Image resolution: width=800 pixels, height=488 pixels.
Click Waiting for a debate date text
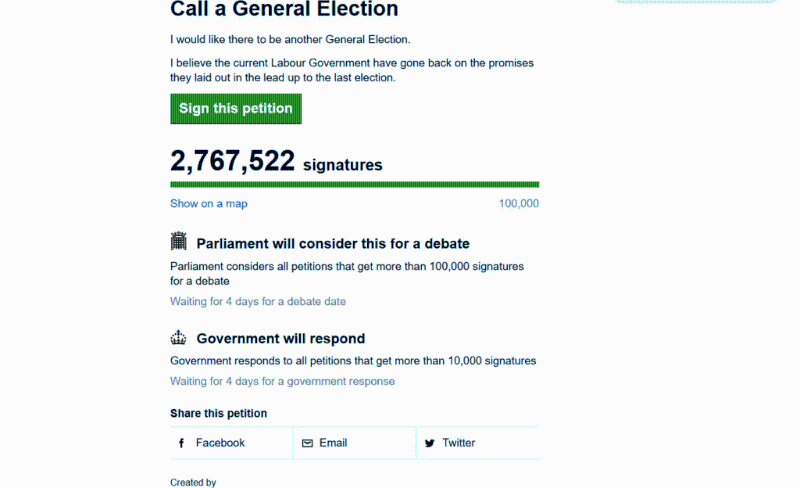pyautogui.click(x=258, y=301)
